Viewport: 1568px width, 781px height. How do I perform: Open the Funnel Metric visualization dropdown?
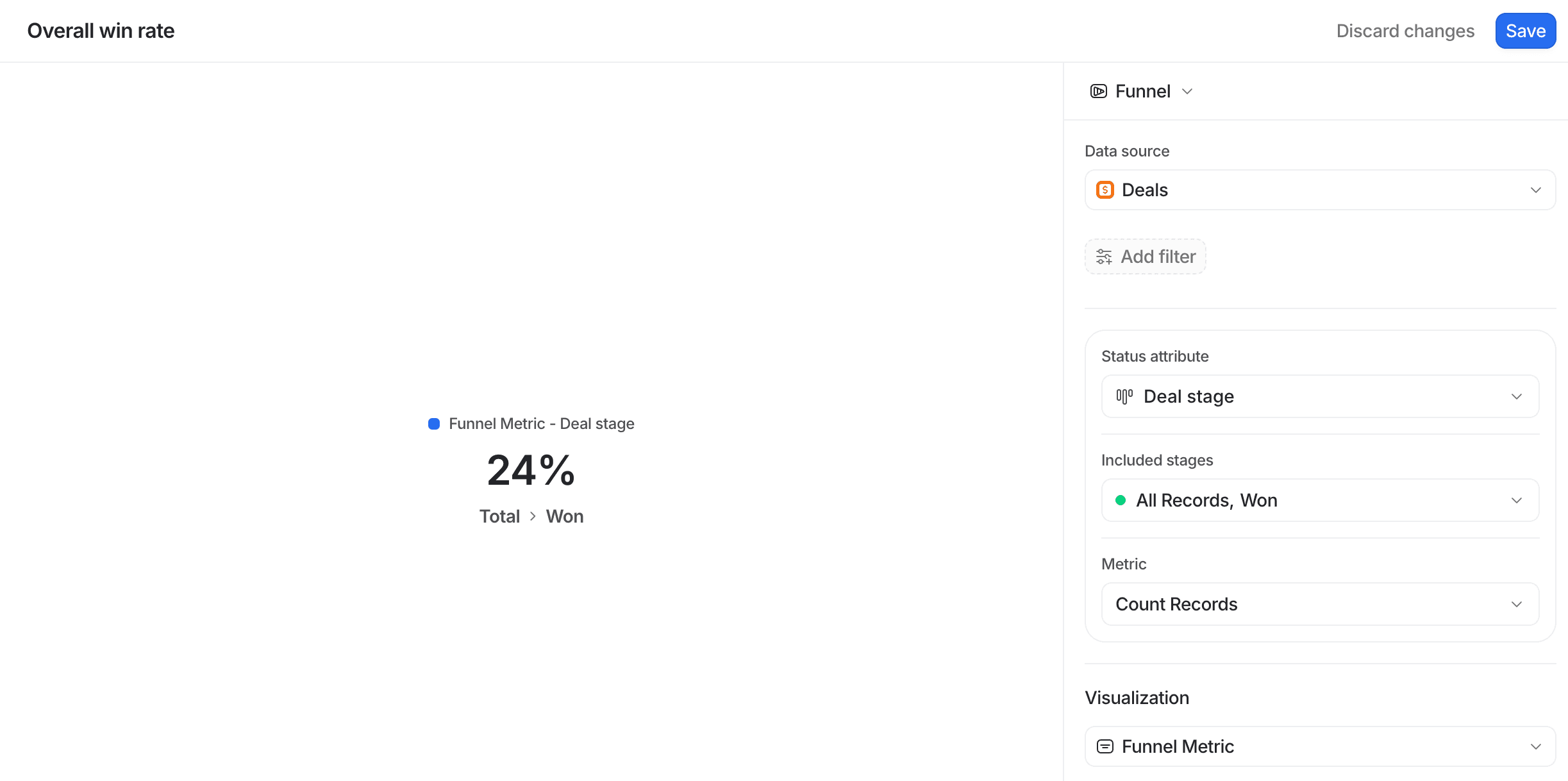pos(1319,746)
